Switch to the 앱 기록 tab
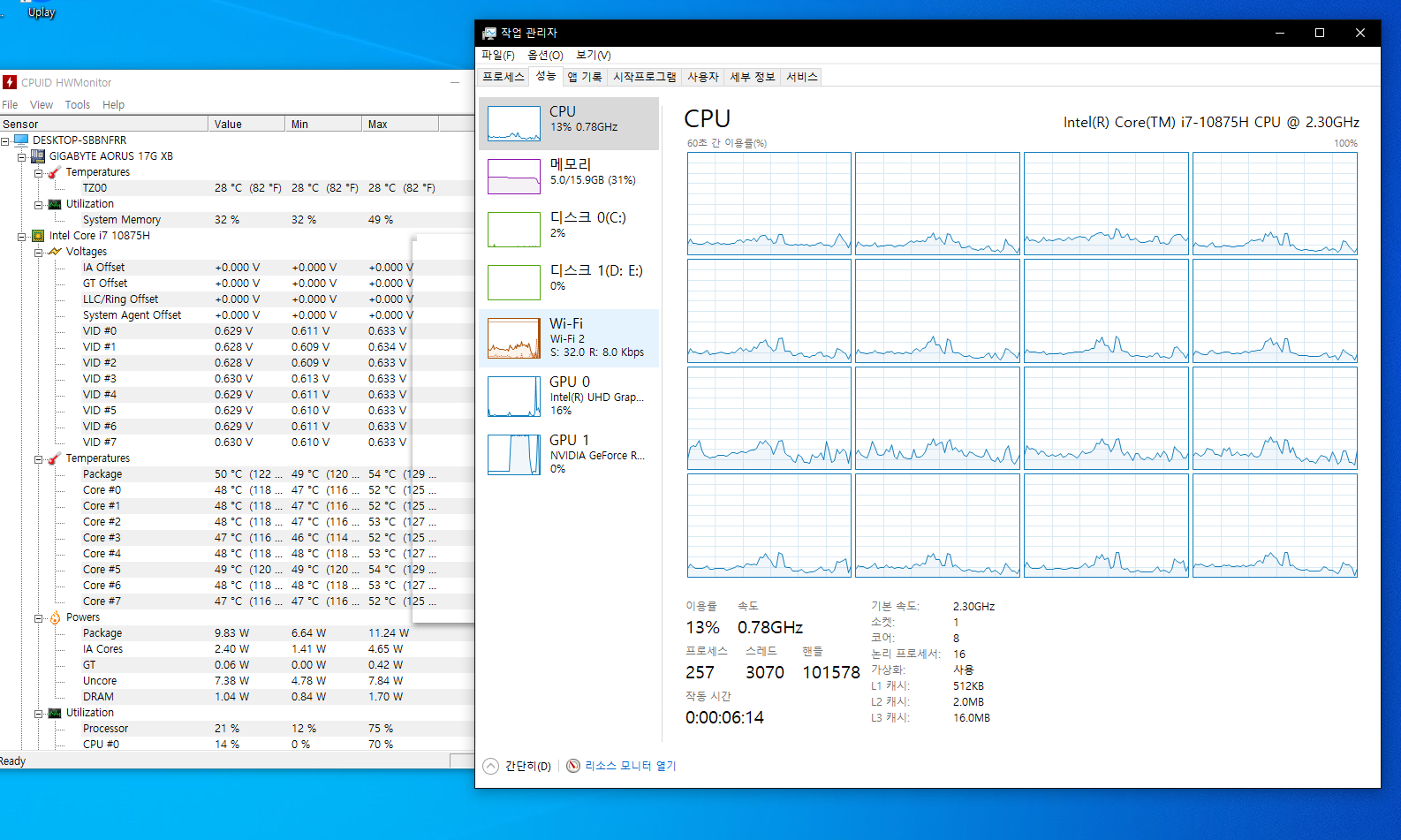The width and height of the screenshot is (1401, 840). point(585,77)
